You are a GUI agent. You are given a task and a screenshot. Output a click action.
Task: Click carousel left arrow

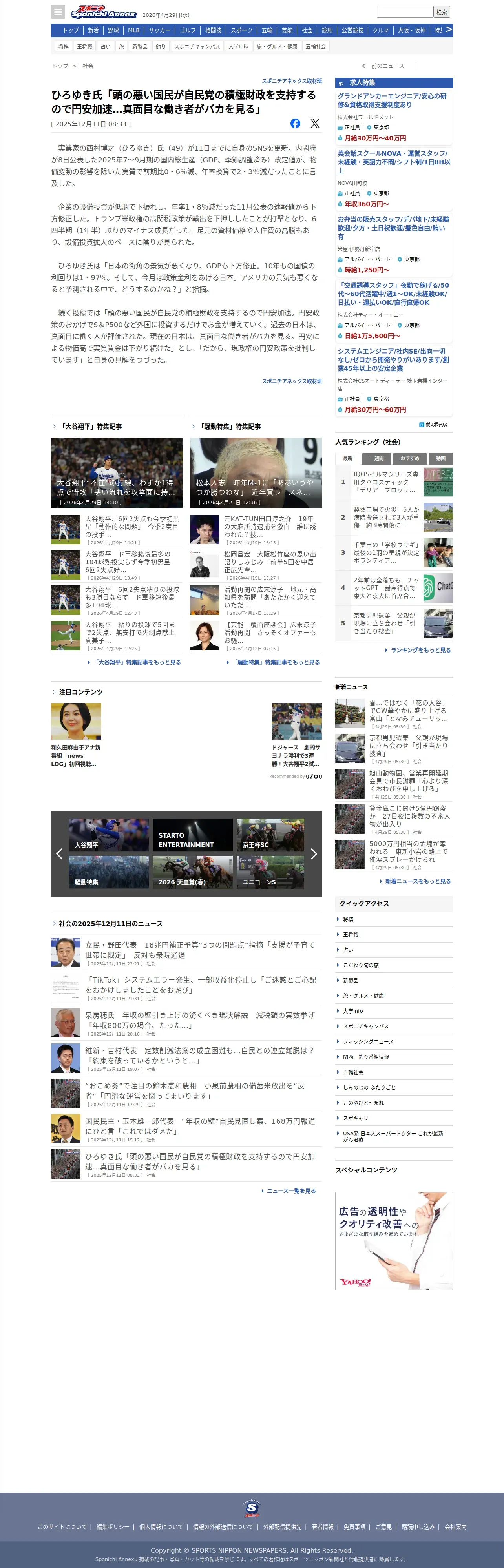pos(59,853)
